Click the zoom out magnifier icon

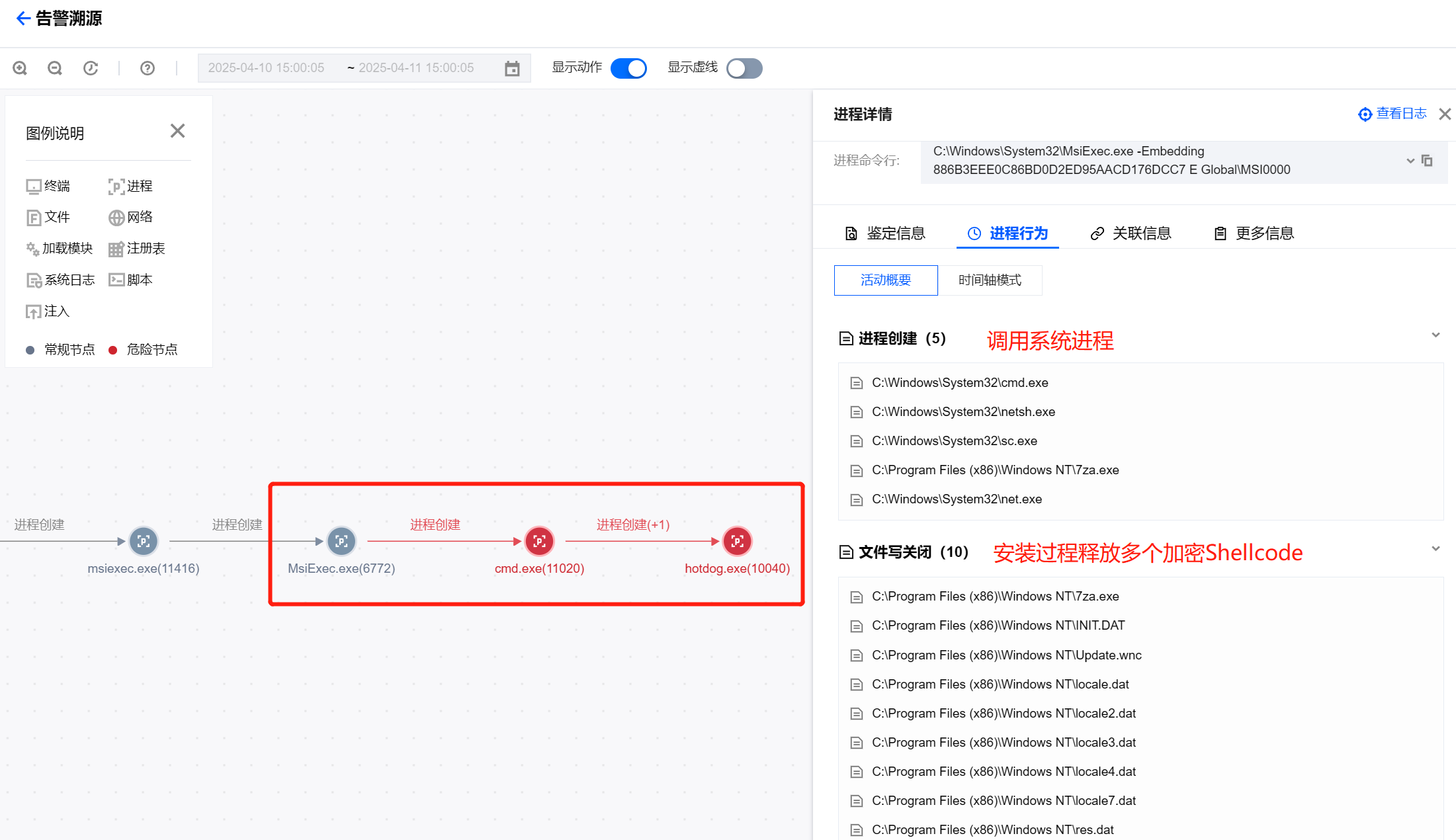(55, 68)
